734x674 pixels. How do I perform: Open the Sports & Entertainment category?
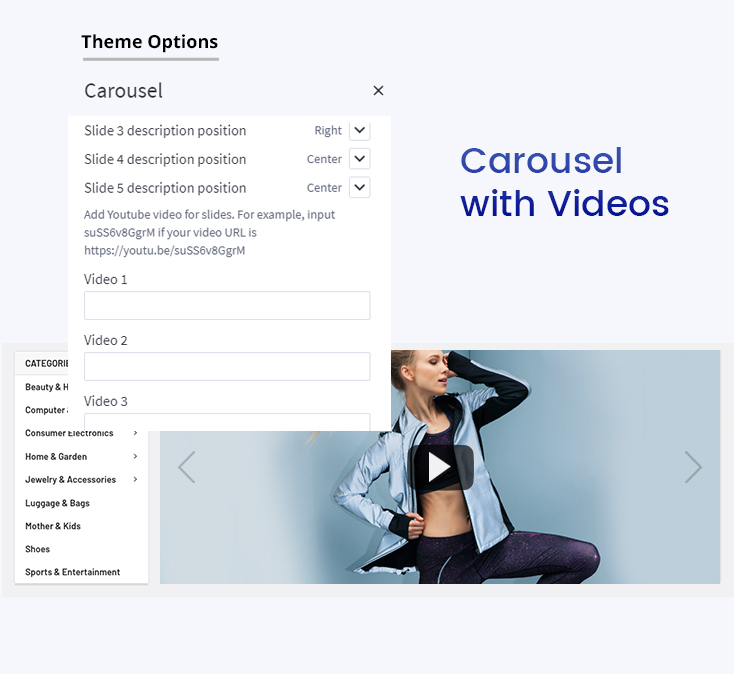pos(73,572)
